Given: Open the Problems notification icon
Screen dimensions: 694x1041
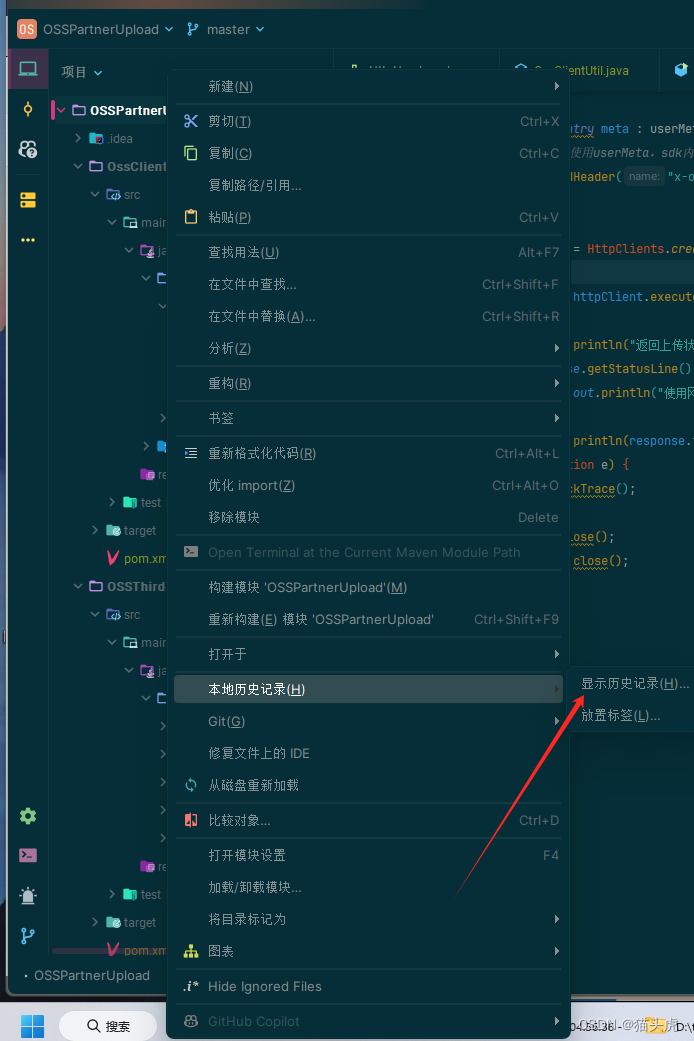Looking at the screenshot, I should click(x=28, y=896).
